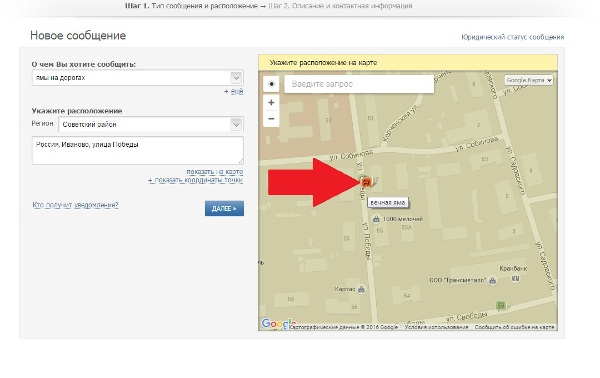Click the my-location target icon on map
600x378 pixels.
coord(271,84)
